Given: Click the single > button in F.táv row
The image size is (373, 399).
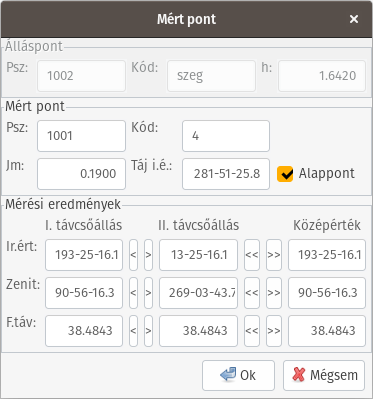Looking at the screenshot, I should [148, 331].
